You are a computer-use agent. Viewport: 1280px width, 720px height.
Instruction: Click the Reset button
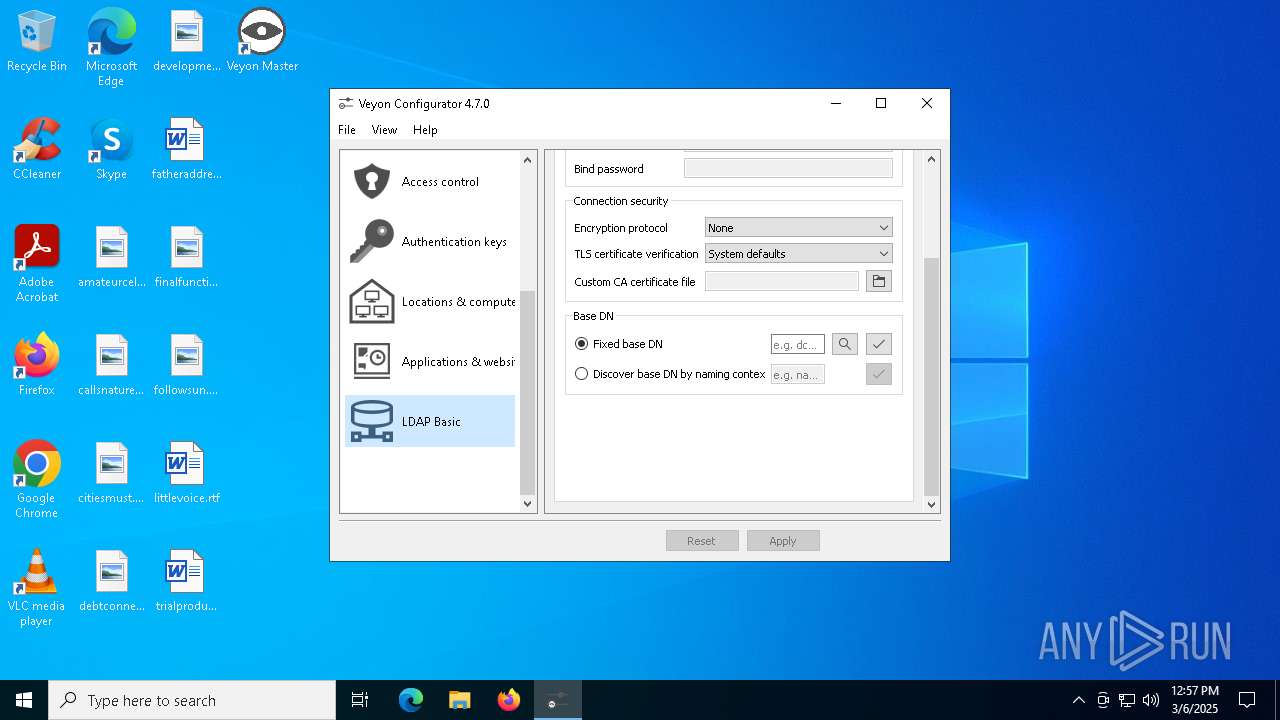(702, 541)
